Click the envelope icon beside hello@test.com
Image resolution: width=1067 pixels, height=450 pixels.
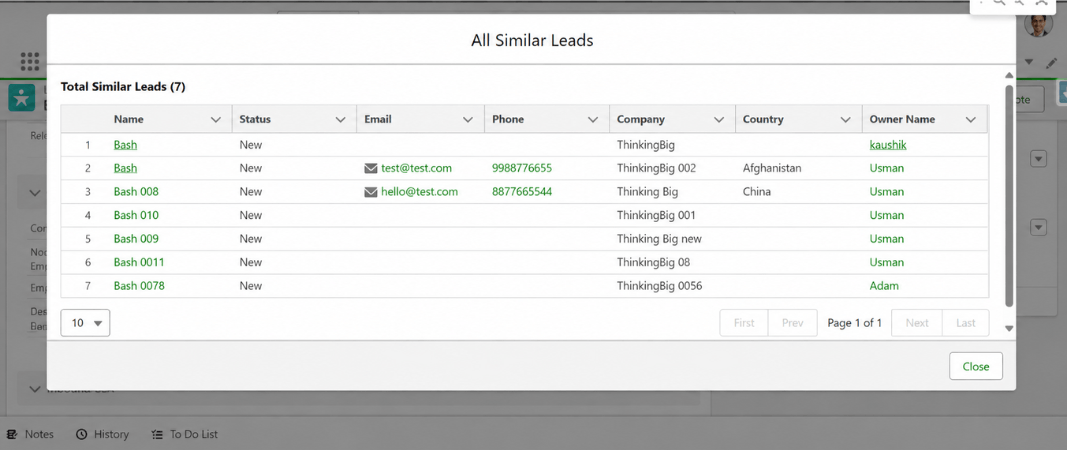[371, 192]
